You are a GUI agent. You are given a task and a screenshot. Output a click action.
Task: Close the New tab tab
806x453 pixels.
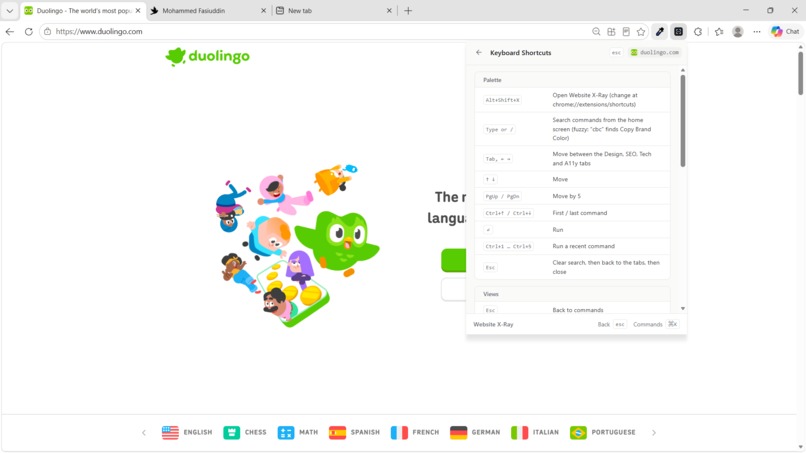click(x=389, y=10)
